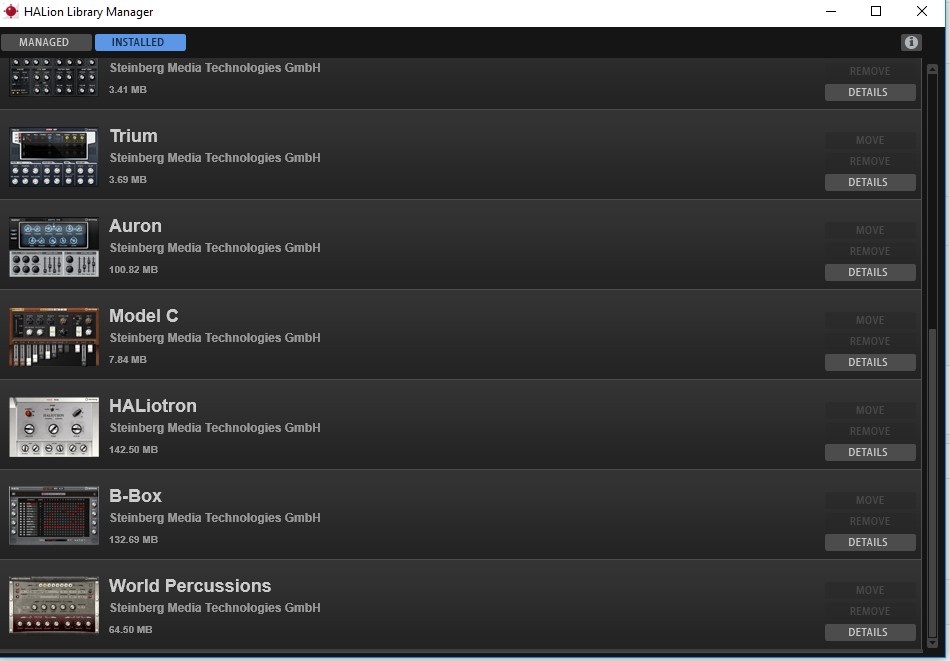The image size is (950, 661).
Task: Click REMOVE for Trium
Action: pyautogui.click(x=870, y=161)
